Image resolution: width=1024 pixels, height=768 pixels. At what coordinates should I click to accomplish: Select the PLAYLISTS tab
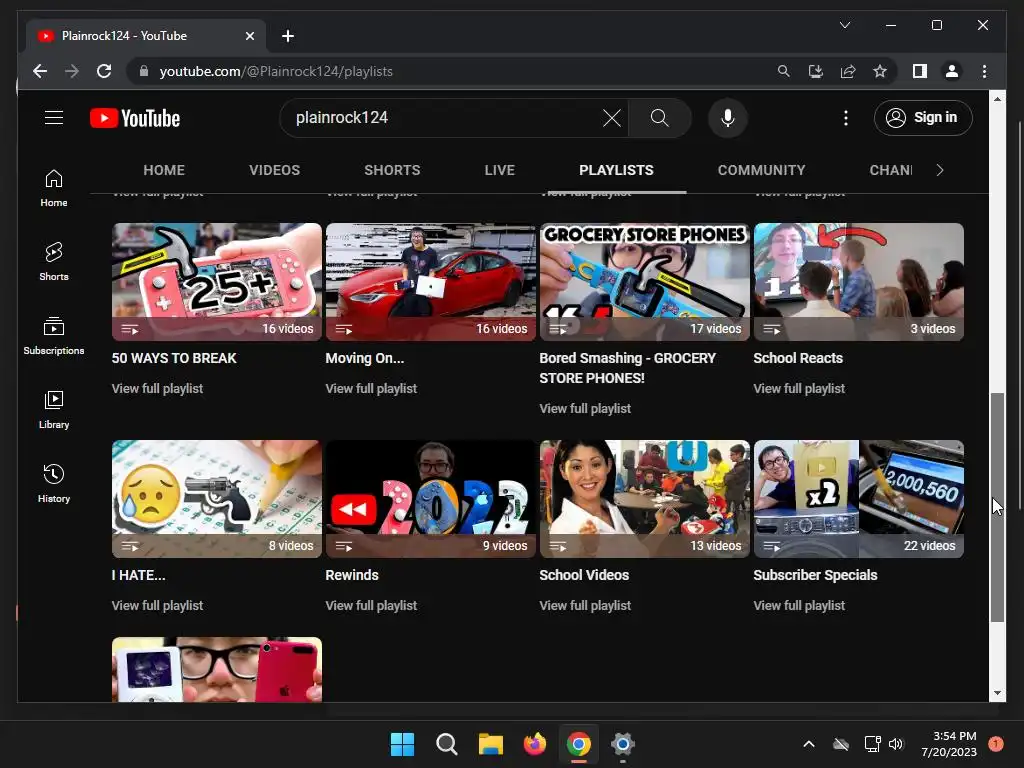(x=616, y=170)
